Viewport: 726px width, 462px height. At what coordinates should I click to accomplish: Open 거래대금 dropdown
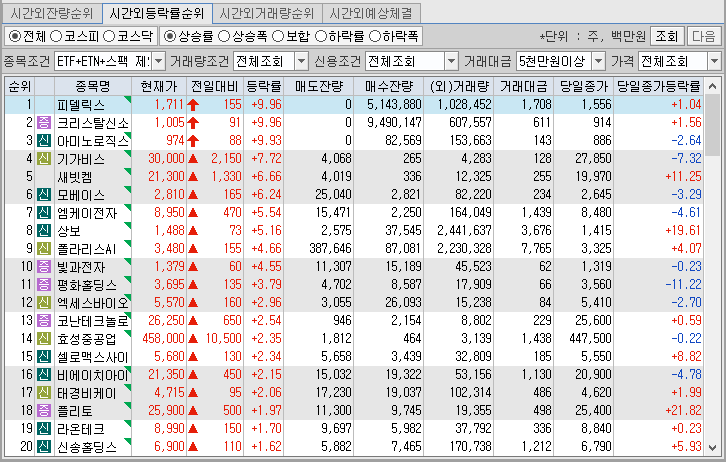tap(599, 61)
